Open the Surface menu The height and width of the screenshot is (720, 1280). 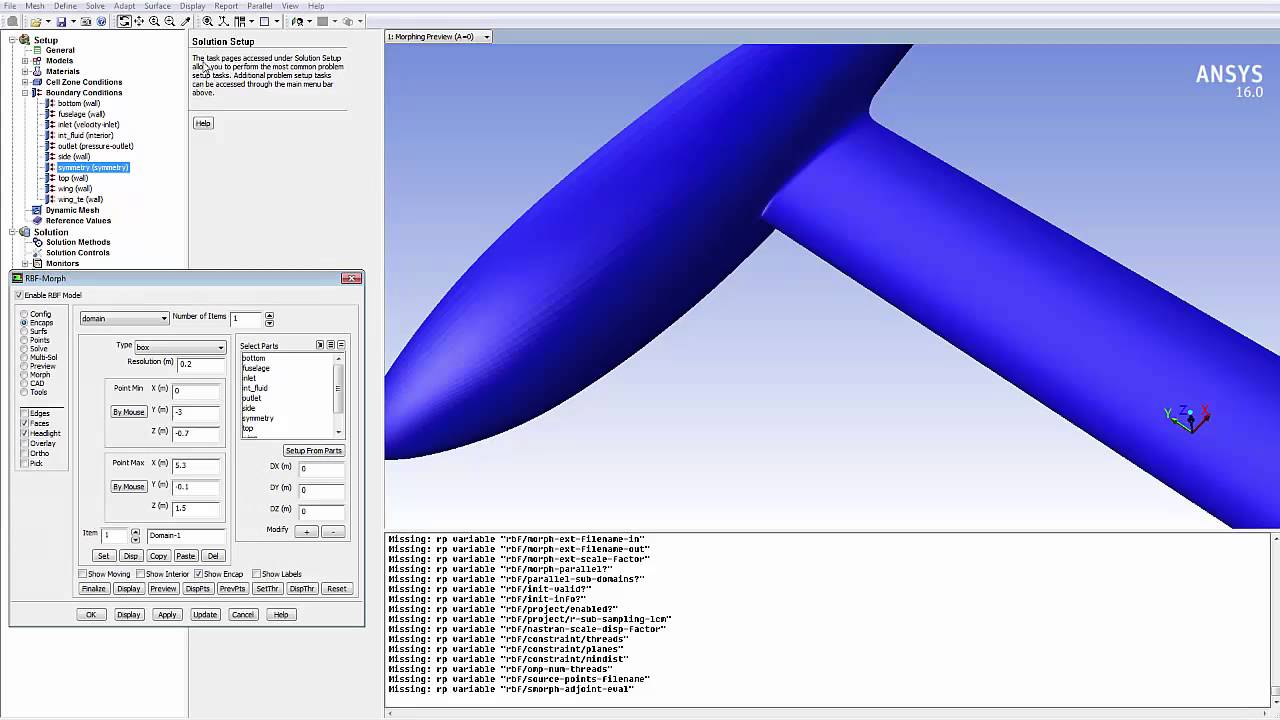tap(158, 6)
